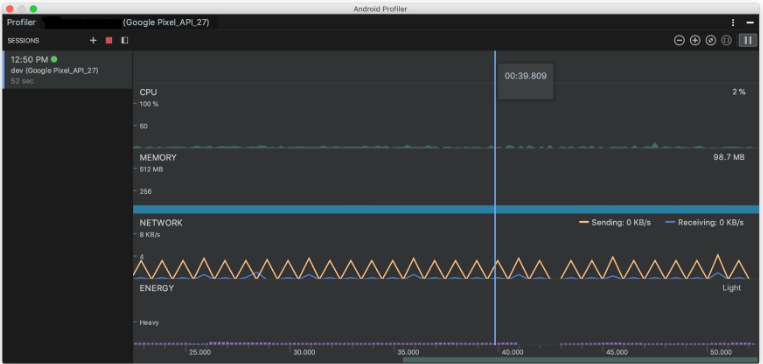
Task: Click the 100 % CPU axis label
Action: click(149, 104)
